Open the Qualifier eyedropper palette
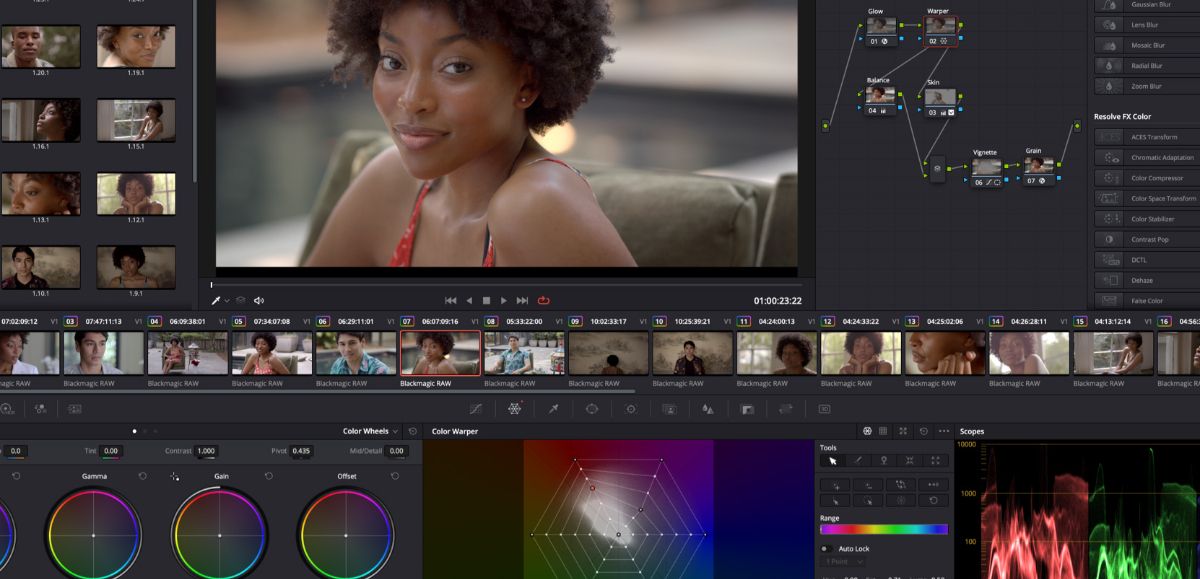The image size is (1200, 579). 553,409
